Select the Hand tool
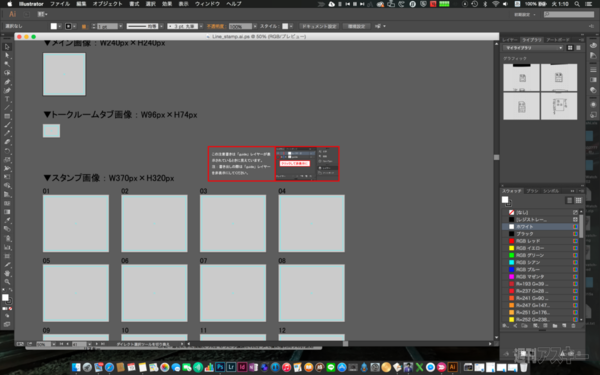 (7, 273)
